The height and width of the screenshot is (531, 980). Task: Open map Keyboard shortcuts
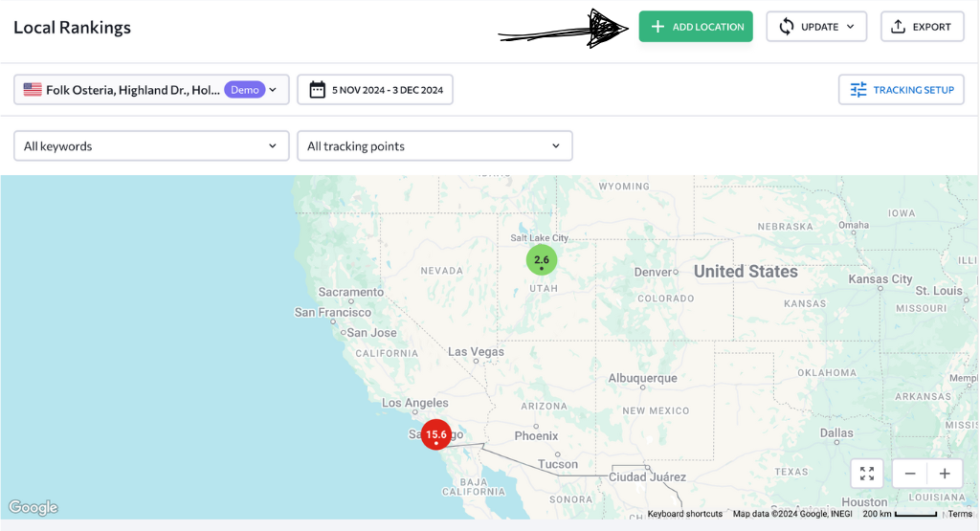pyautogui.click(x=684, y=514)
